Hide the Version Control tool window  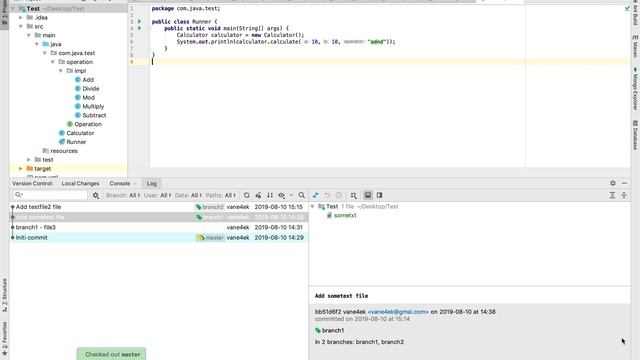click(x=624, y=183)
